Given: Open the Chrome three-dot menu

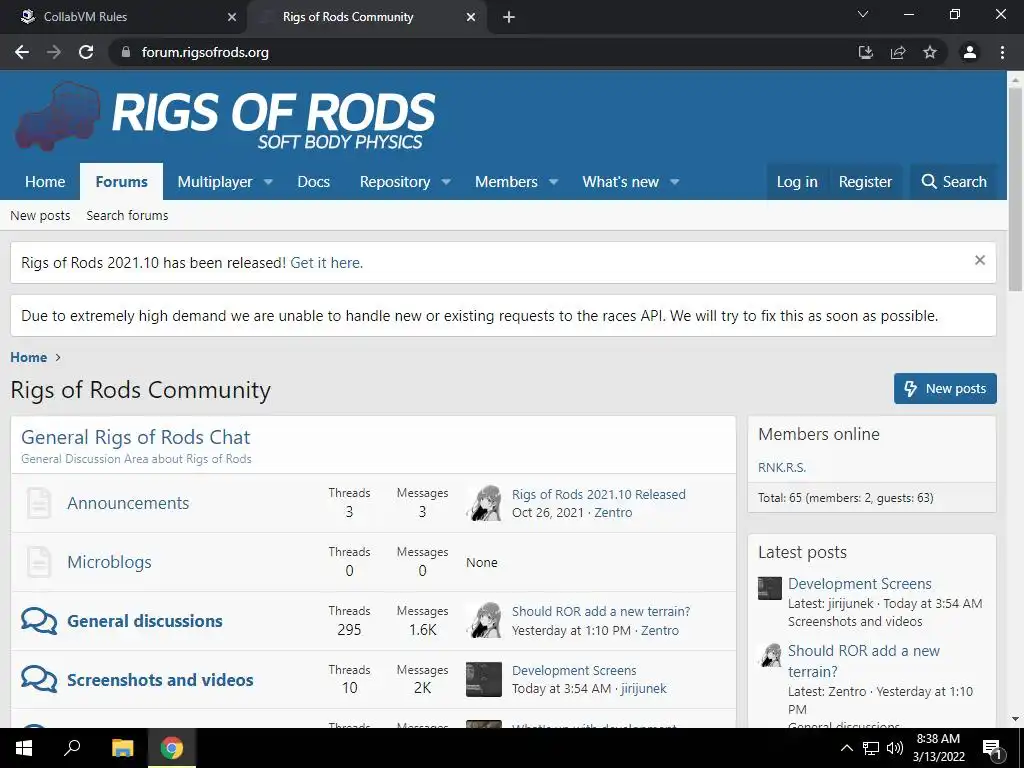Looking at the screenshot, I should point(1002,52).
